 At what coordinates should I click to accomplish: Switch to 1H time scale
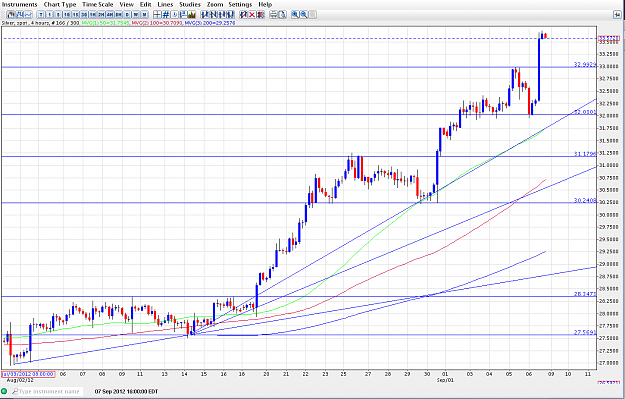tap(92, 15)
